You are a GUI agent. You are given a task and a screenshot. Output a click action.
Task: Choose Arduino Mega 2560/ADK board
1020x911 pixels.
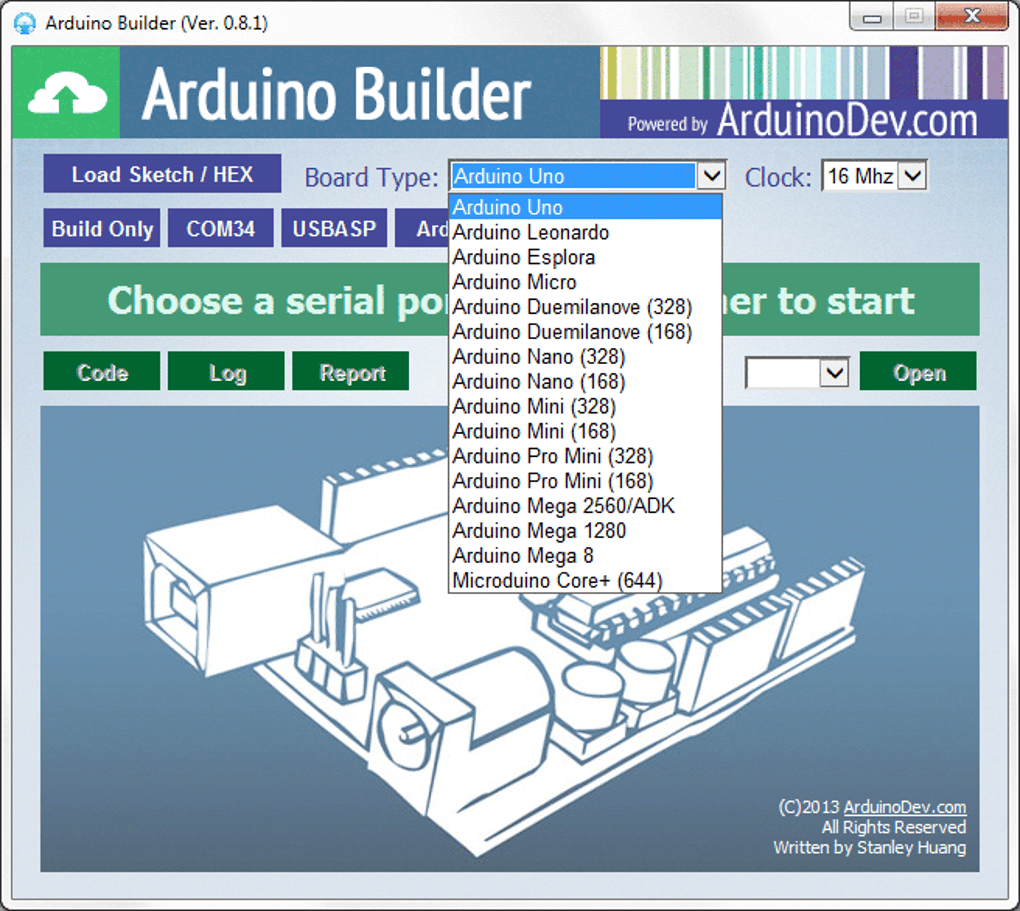585,506
